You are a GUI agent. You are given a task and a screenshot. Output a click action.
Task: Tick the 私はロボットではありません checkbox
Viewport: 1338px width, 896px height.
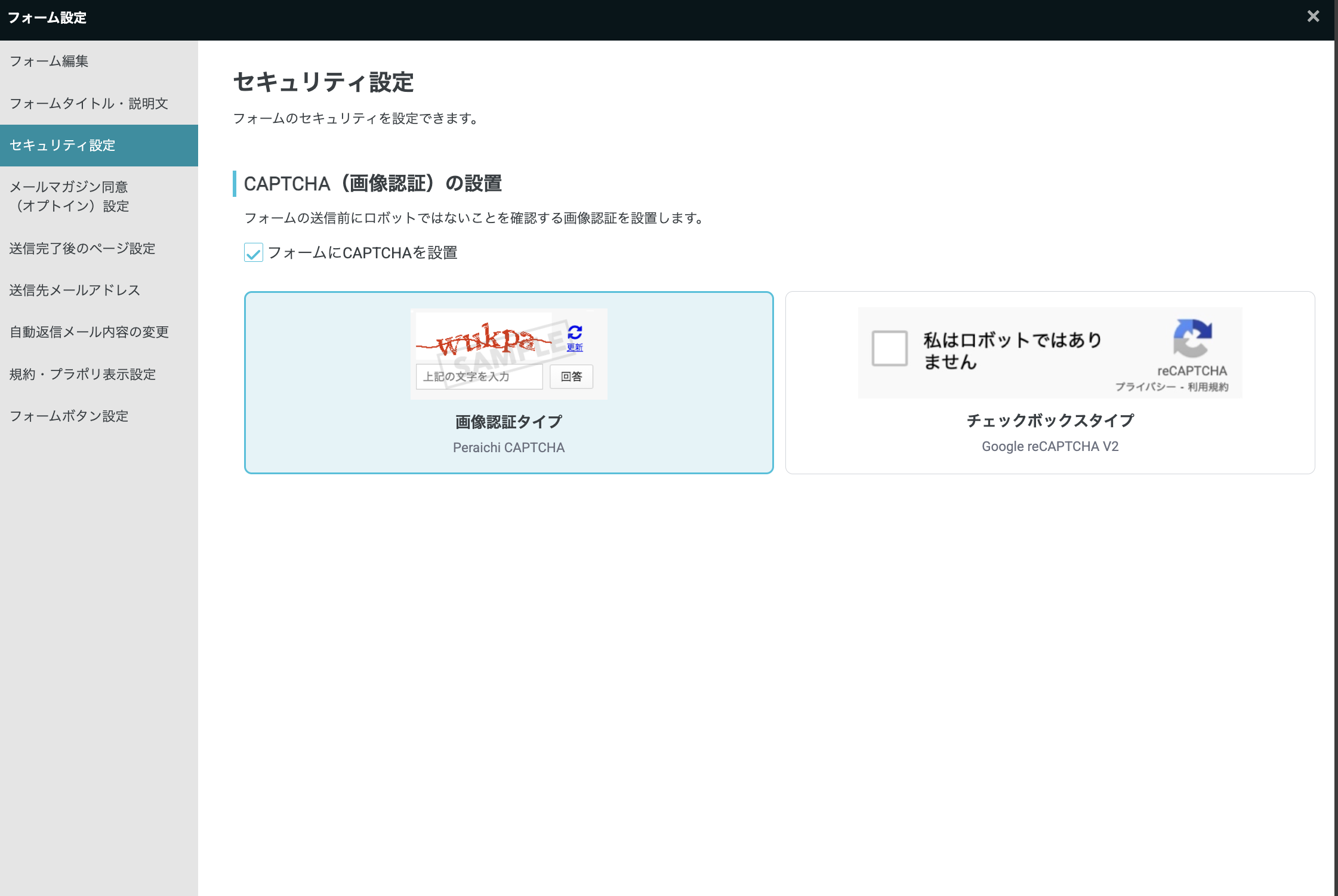[889, 348]
